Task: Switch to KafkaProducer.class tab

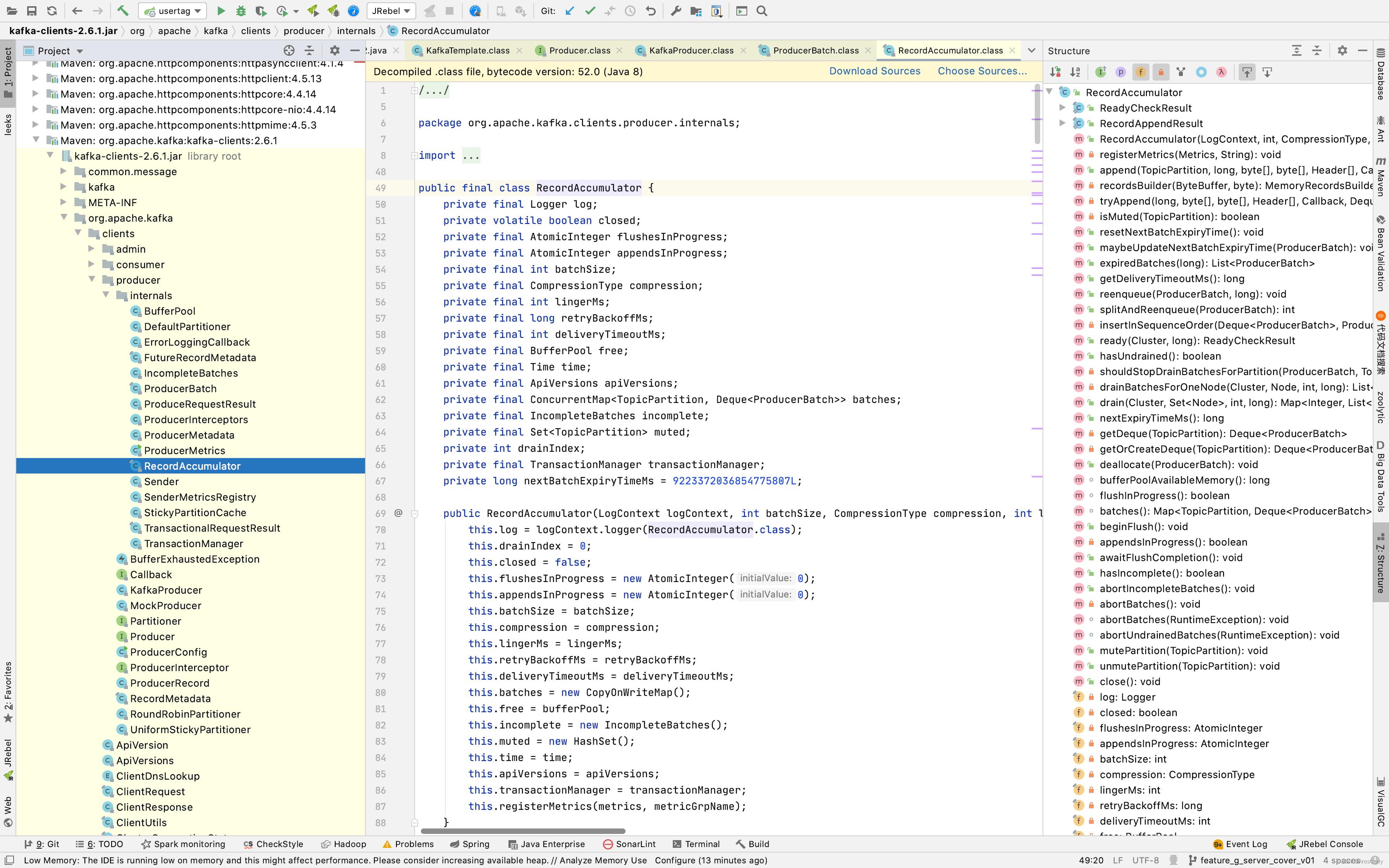Action: [x=691, y=50]
